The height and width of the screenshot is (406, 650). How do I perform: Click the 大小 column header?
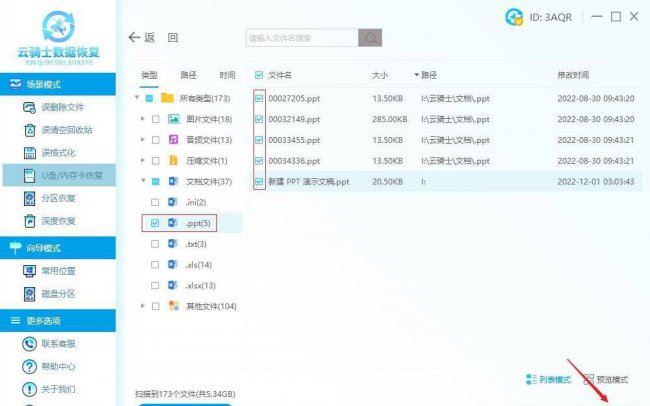[x=380, y=75]
